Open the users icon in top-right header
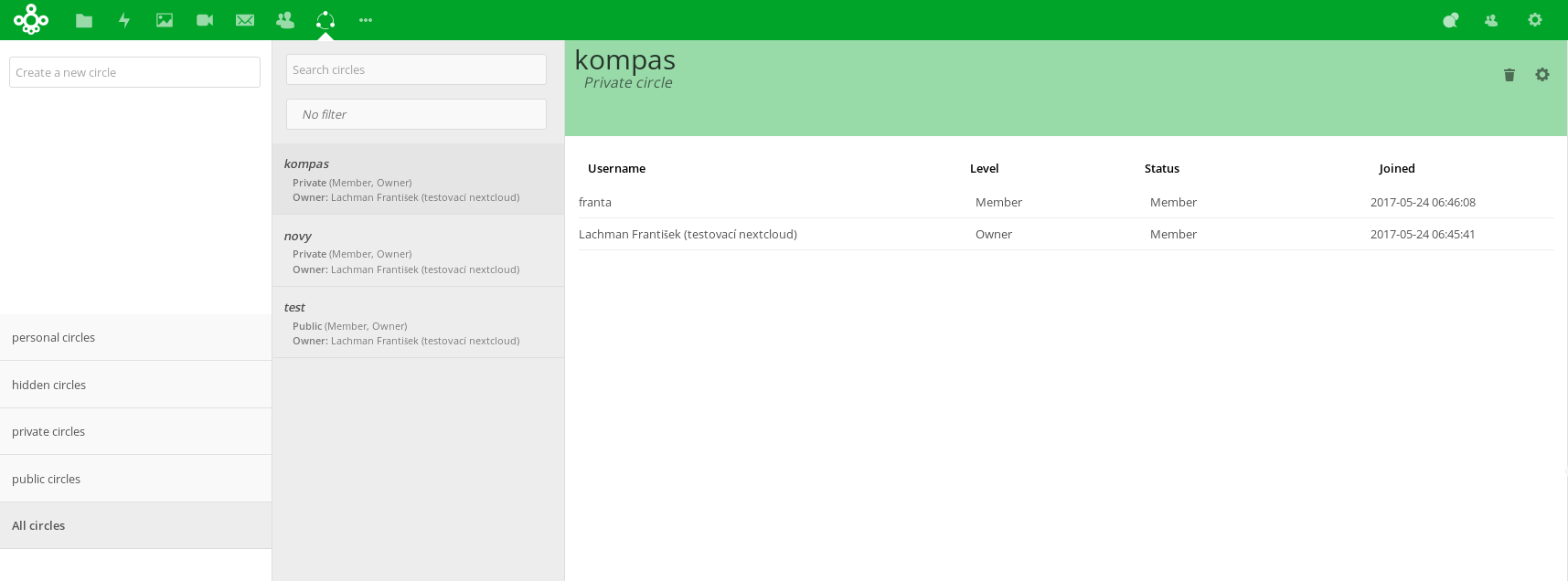Viewport: 1568px width, 581px height. tap(1491, 20)
